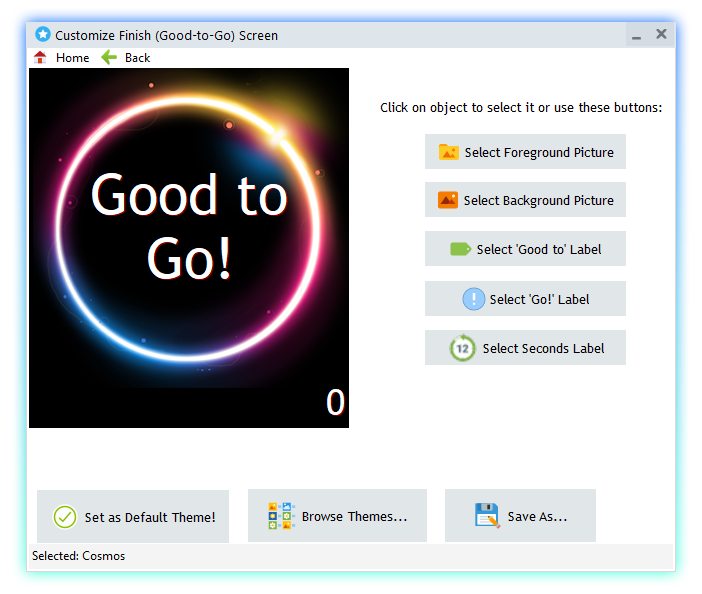Click the Browse Themes grid icon
The width and height of the screenshot is (702, 594).
pos(281,517)
